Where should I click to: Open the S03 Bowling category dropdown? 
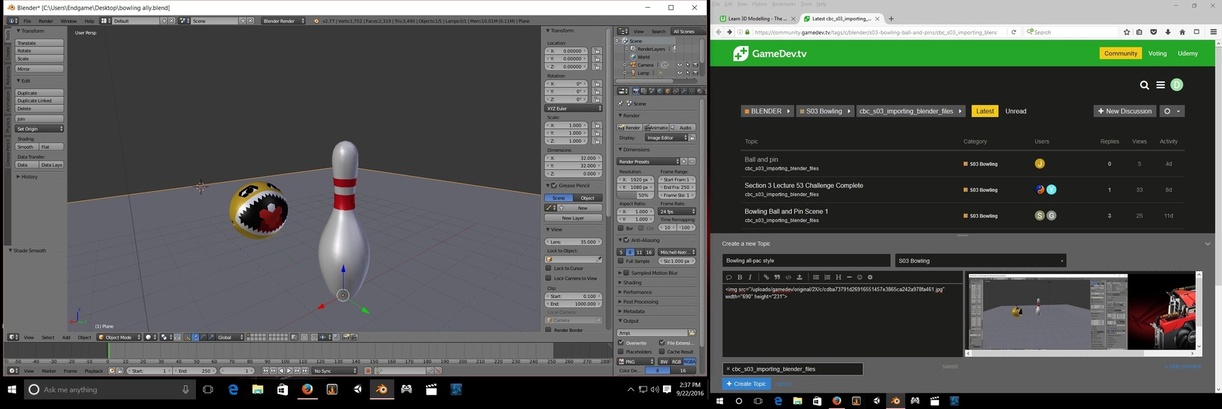point(979,261)
